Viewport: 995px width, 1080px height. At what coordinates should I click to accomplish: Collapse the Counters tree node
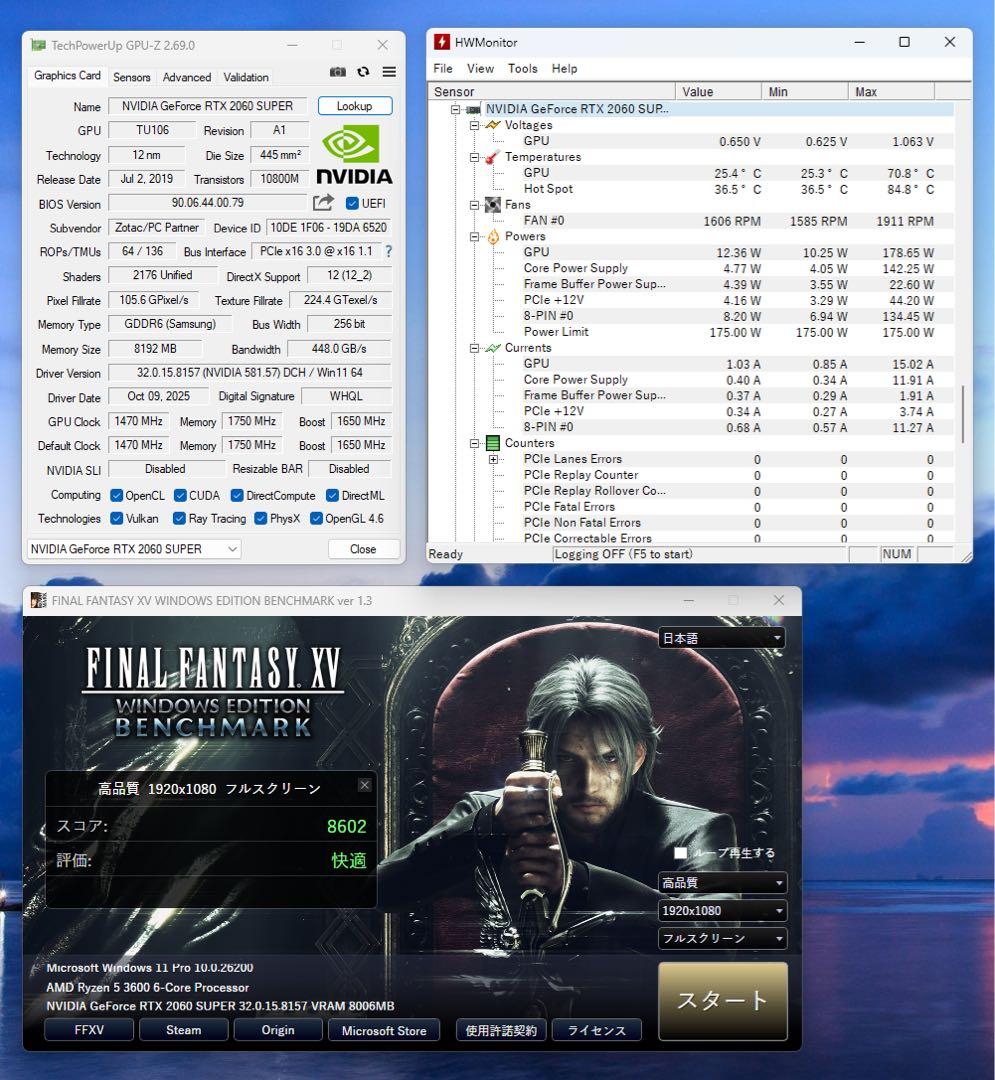(x=474, y=444)
